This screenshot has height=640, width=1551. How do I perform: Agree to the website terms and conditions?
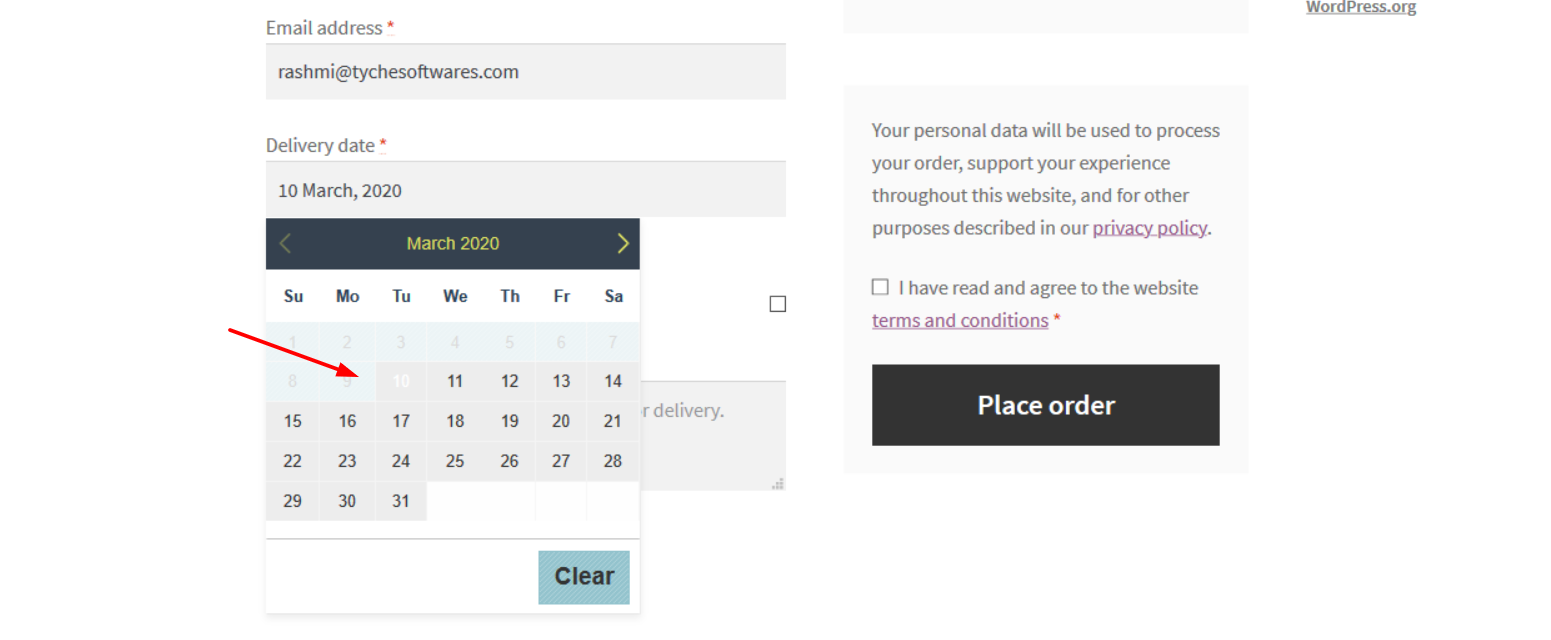(x=879, y=287)
